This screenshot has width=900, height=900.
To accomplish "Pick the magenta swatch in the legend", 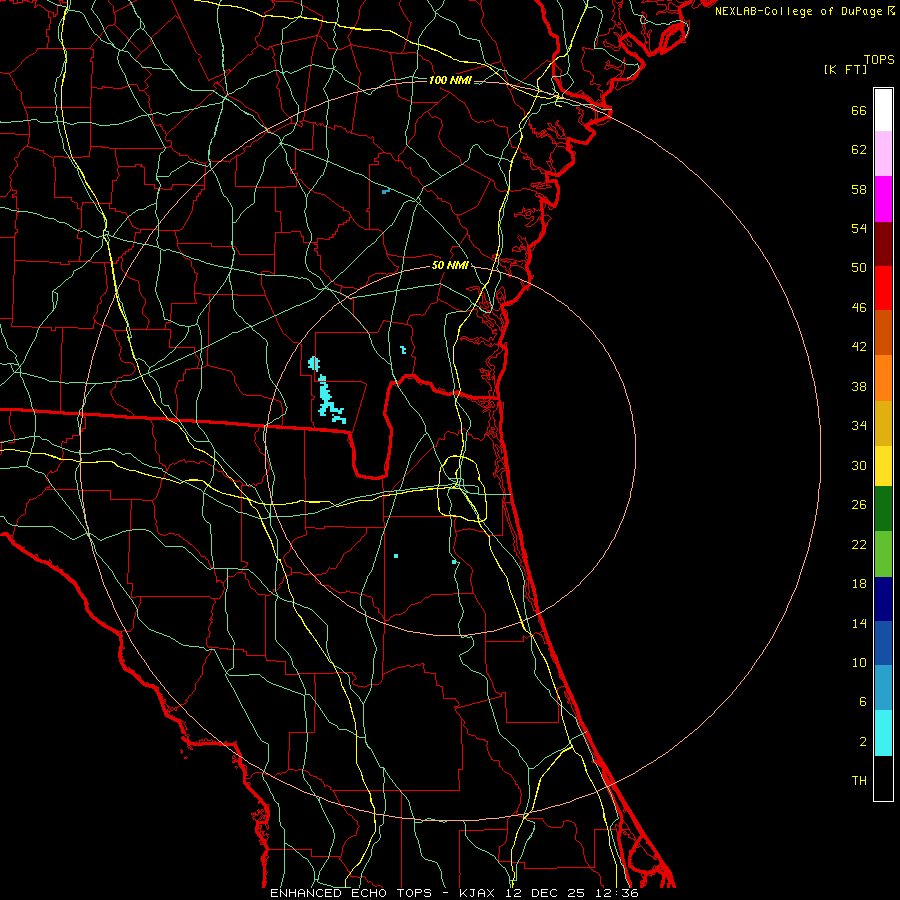I will (x=883, y=199).
